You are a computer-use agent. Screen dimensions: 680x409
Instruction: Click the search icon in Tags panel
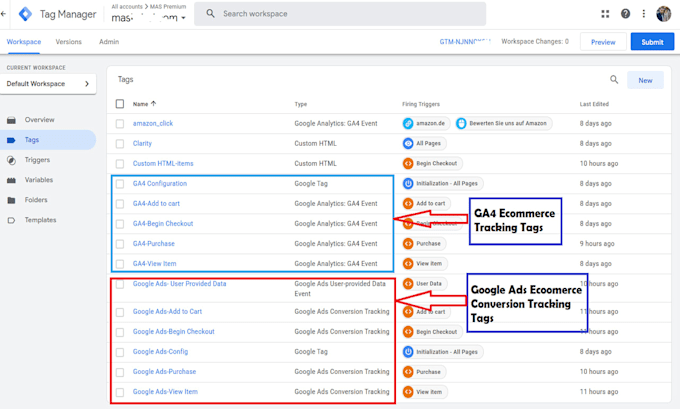click(x=614, y=79)
